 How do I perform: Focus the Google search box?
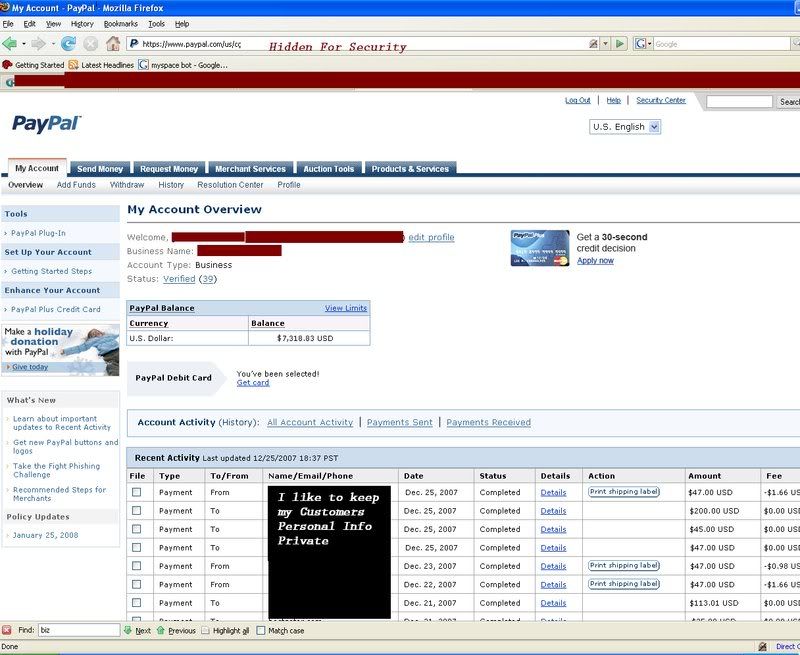coord(722,44)
